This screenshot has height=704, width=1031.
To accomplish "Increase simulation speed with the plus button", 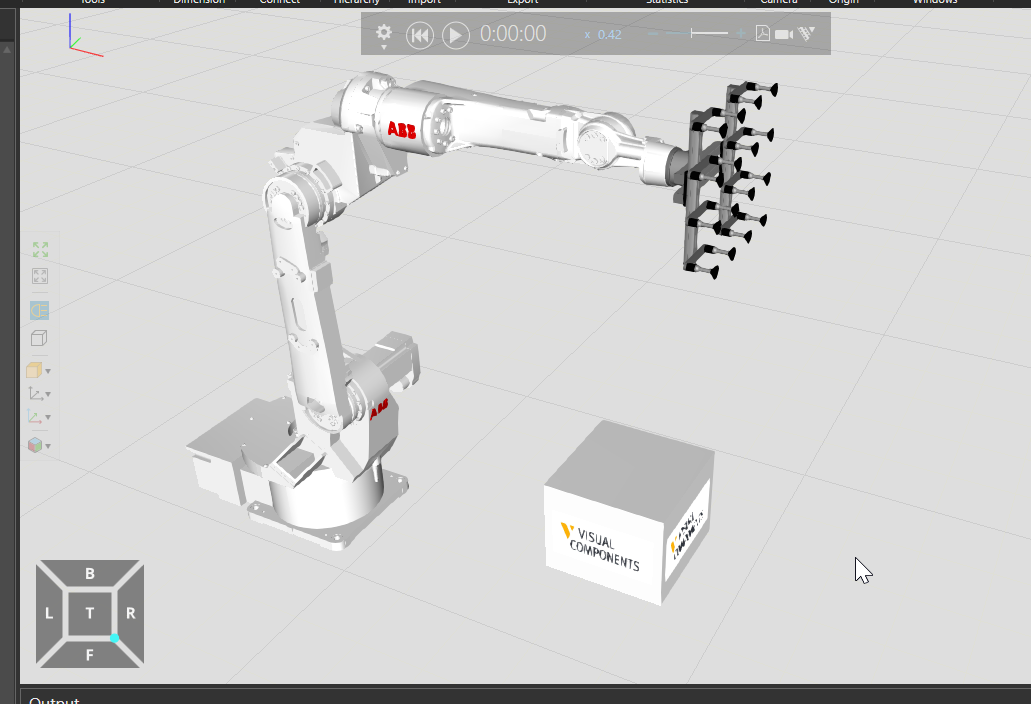I will (x=741, y=34).
